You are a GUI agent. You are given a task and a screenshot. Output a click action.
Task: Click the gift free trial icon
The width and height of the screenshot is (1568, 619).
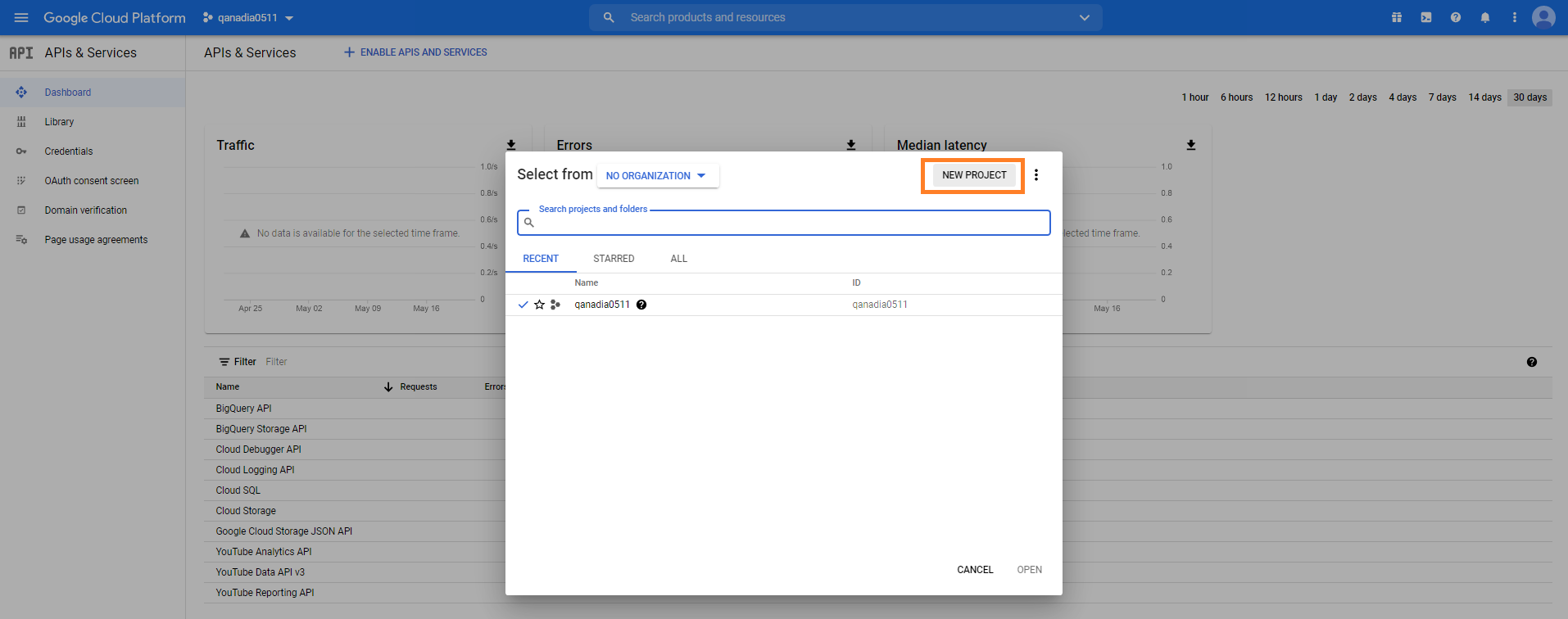click(x=1397, y=17)
